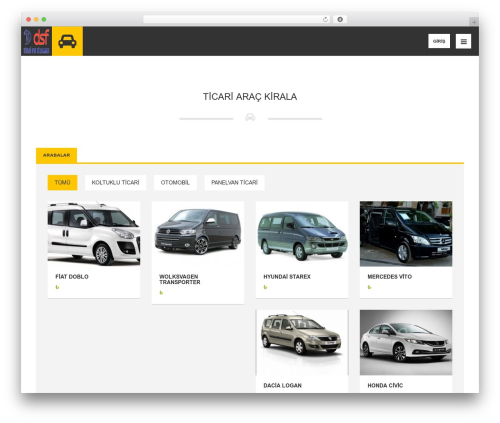The height and width of the screenshot is (423, 500).
Task: Filter by Panelvan Ticari category
Action: click(234, 182)
